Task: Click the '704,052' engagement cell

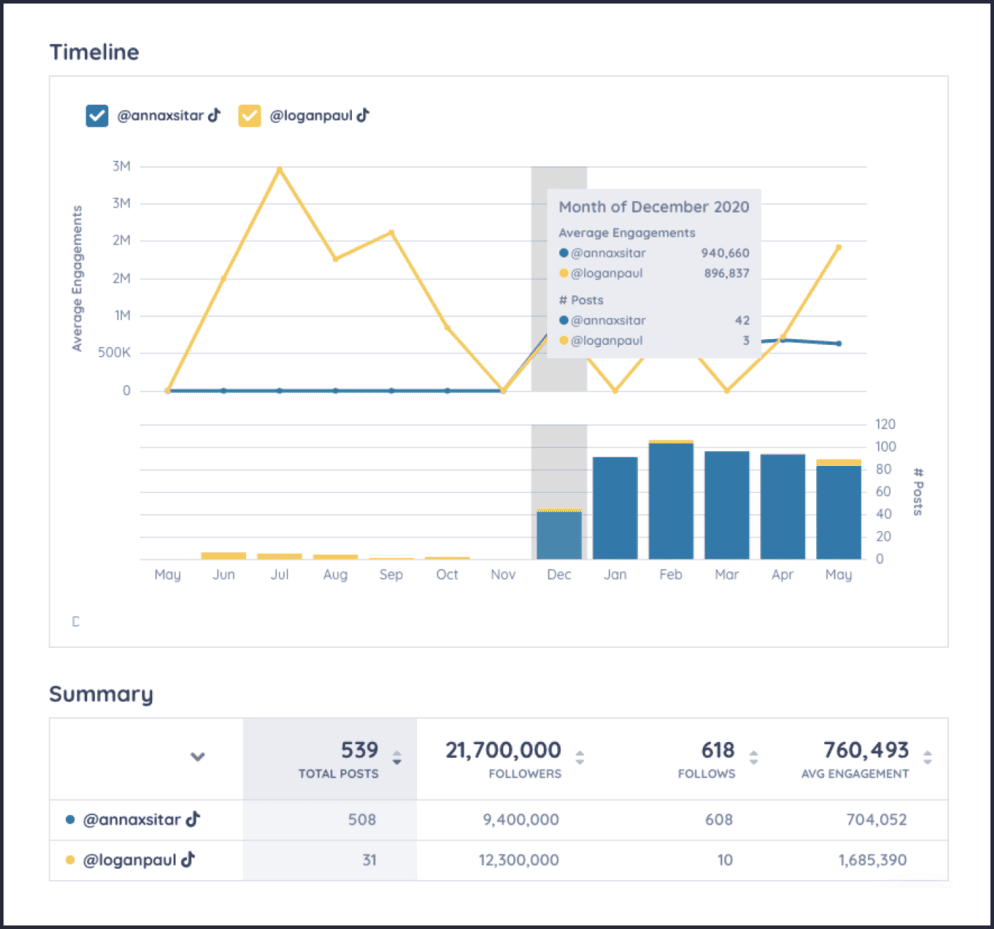Action: pos(877,819)
